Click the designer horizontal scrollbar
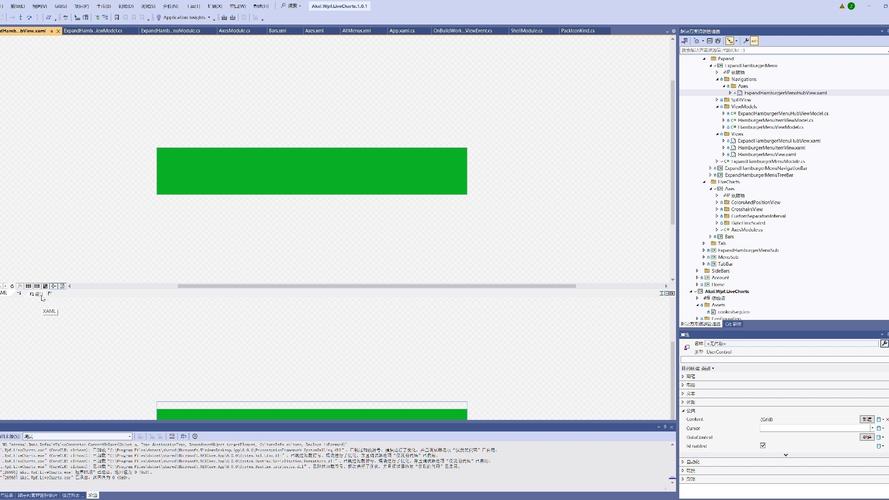Screen dimensions: 889x500 coord(400,286)
